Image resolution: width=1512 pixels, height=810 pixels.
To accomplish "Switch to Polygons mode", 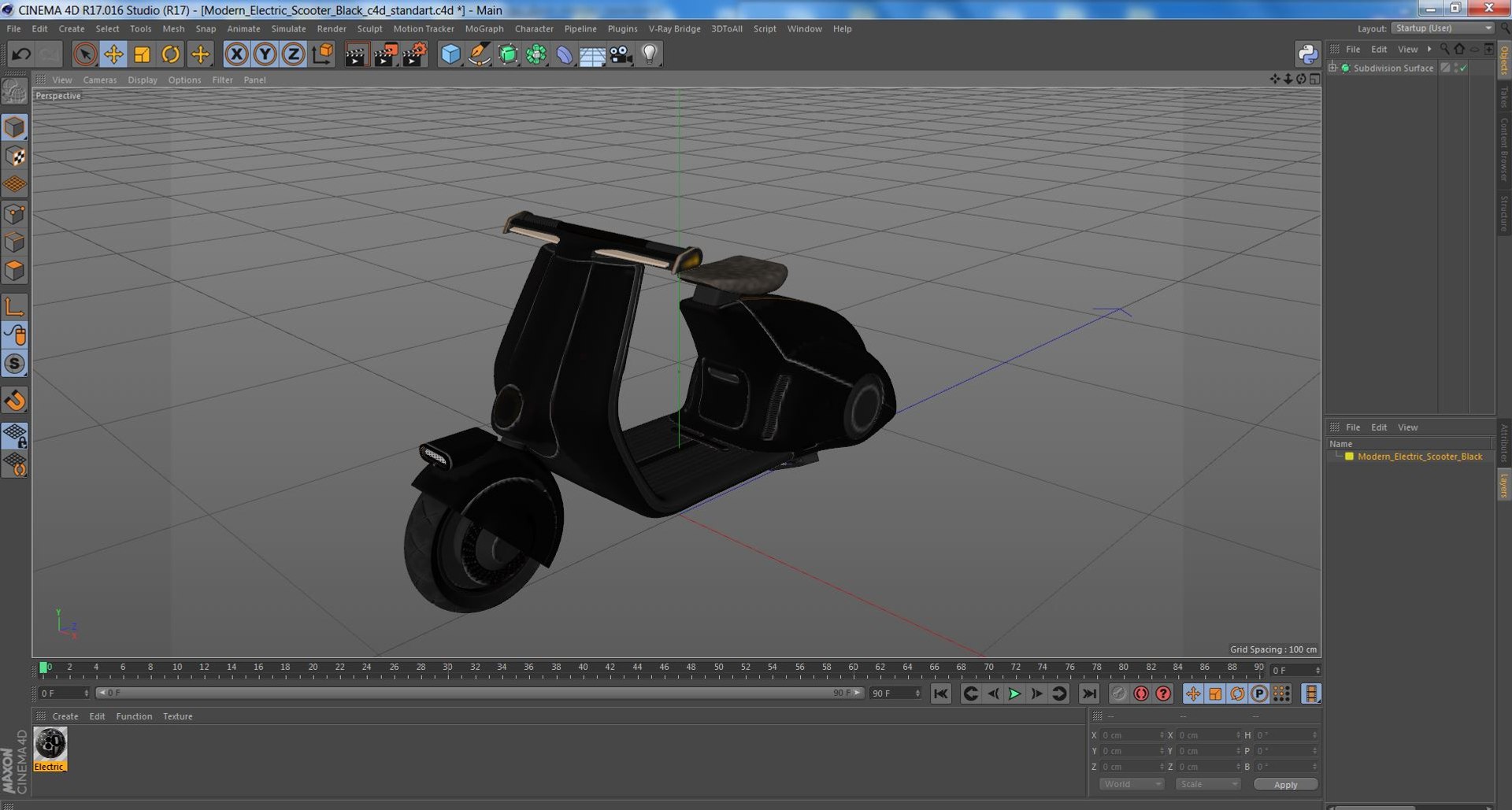I will 14,271.
